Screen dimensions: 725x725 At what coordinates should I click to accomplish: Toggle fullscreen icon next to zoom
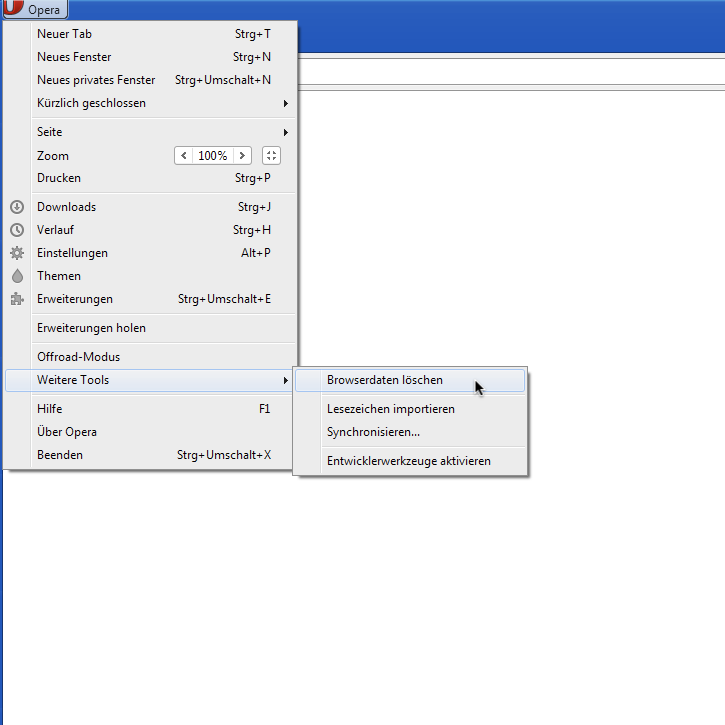271,155
